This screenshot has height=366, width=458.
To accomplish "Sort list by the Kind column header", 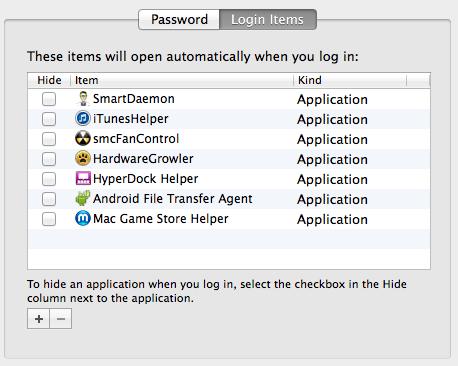I will (350, 80).
